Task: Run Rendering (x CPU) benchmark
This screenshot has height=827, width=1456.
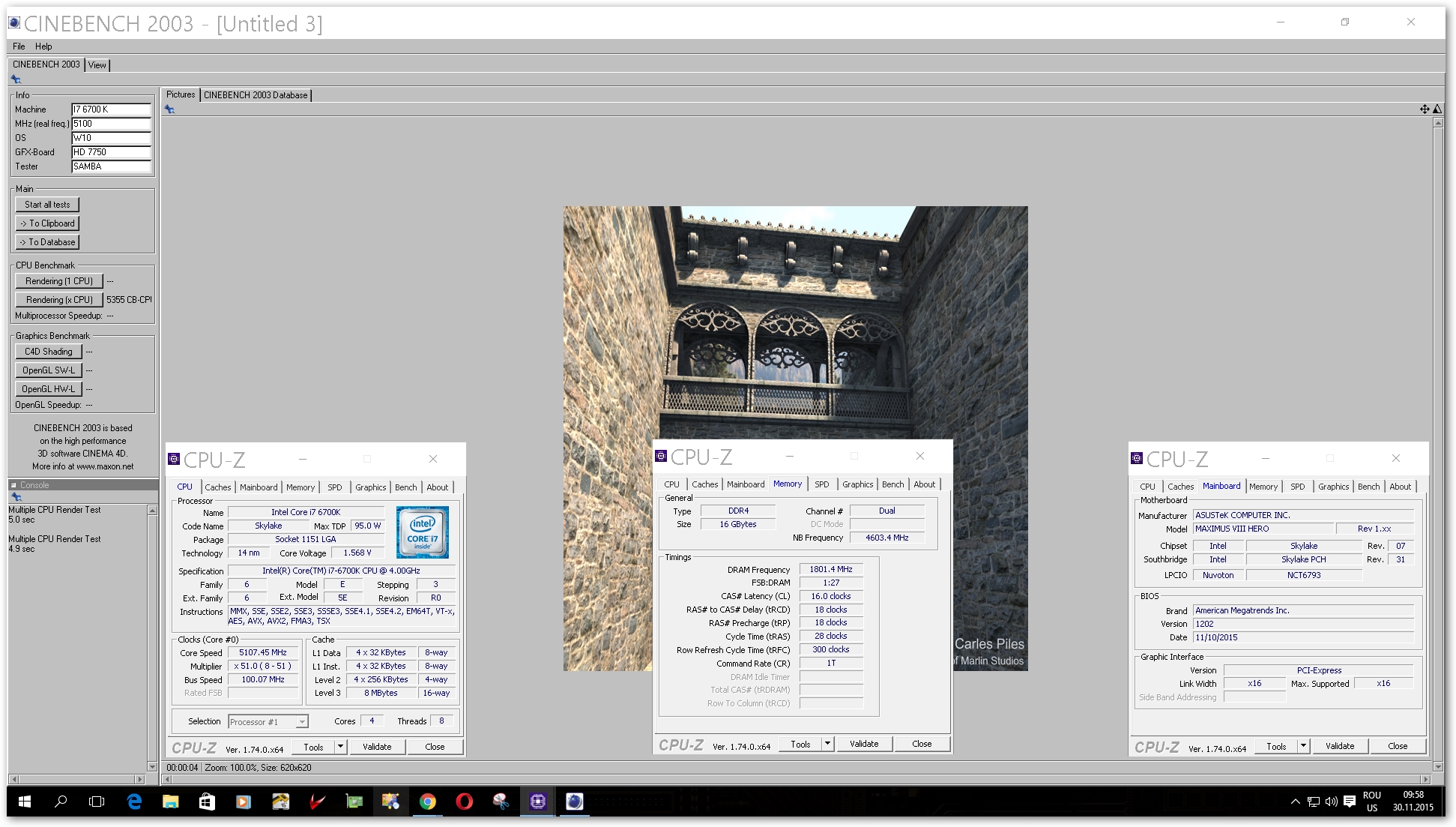Action: 59,300
